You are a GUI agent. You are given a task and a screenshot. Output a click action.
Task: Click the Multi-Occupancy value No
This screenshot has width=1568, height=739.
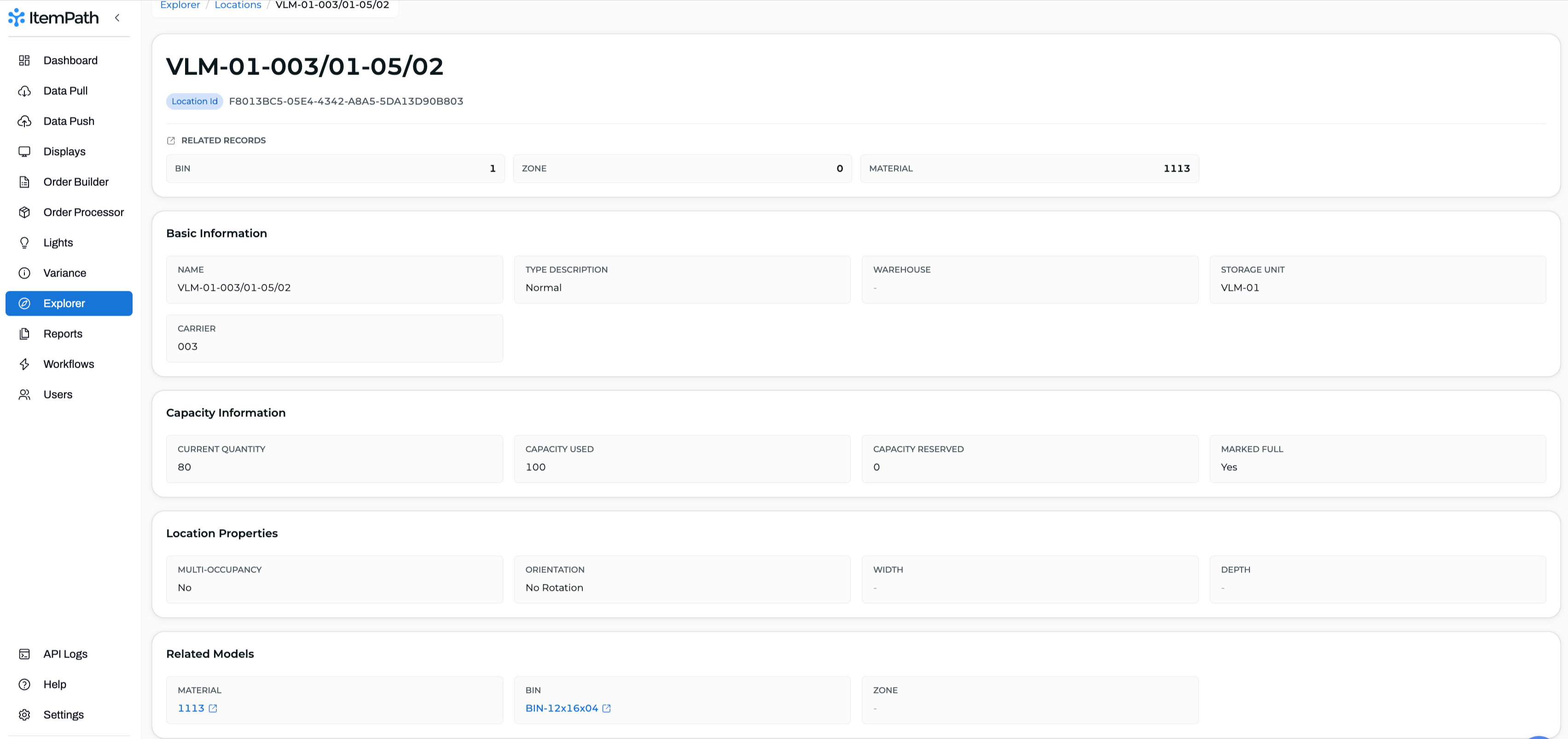click(185, 588)
